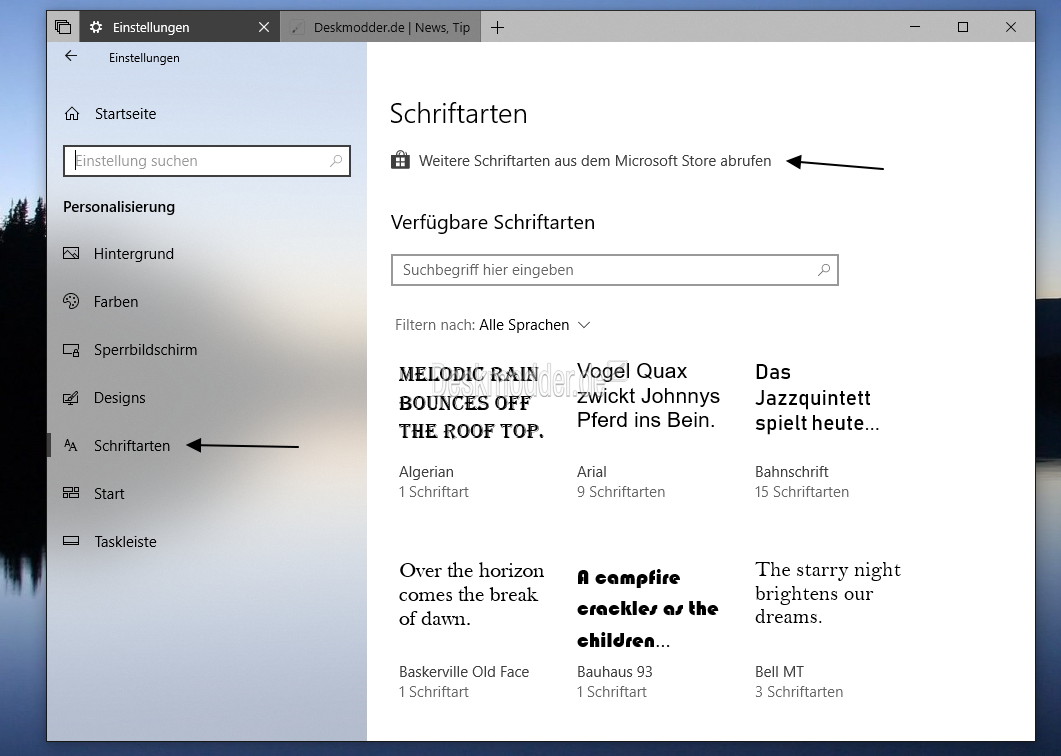Click the Designs brush icon
This screenshot has height=756, width=1061.
pos(71,398)
